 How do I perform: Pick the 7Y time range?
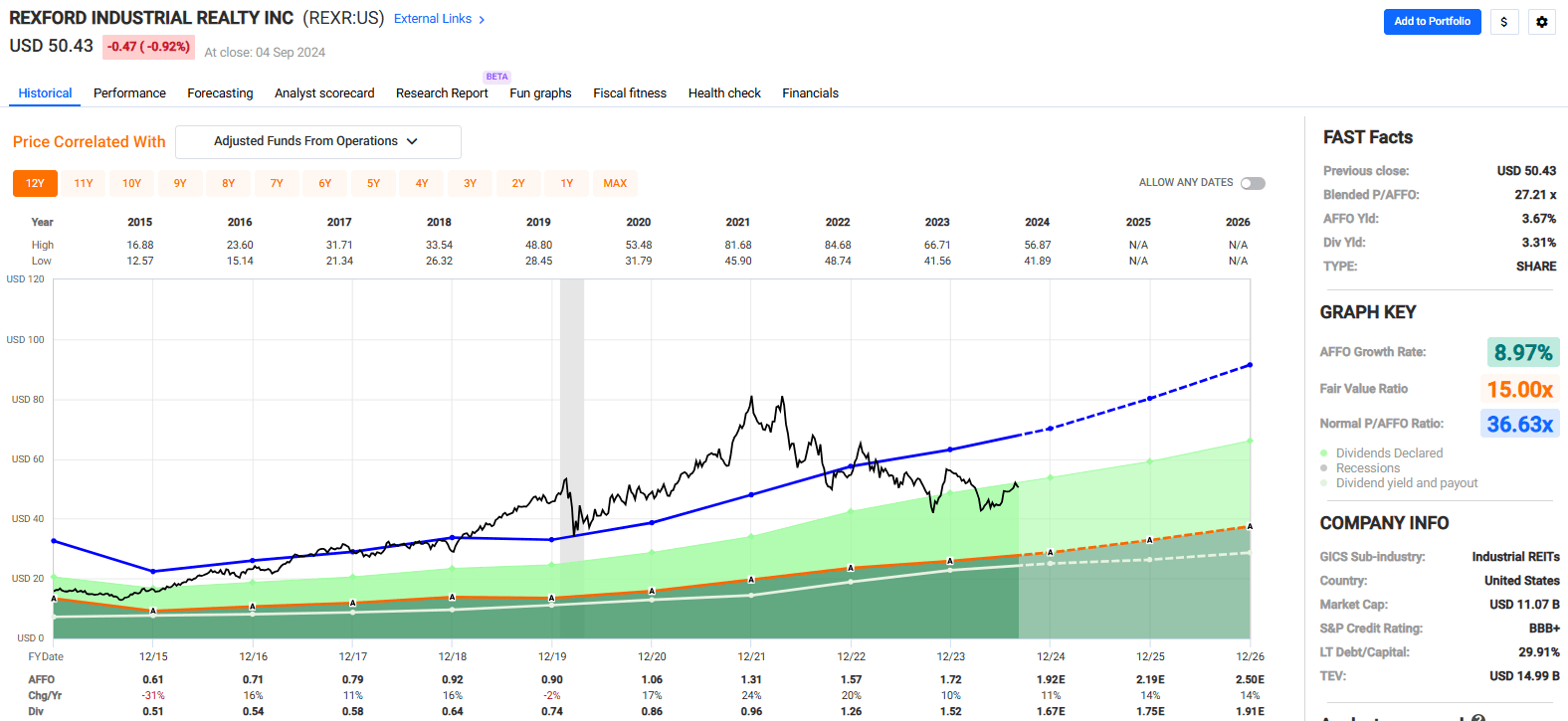point(277,183)
